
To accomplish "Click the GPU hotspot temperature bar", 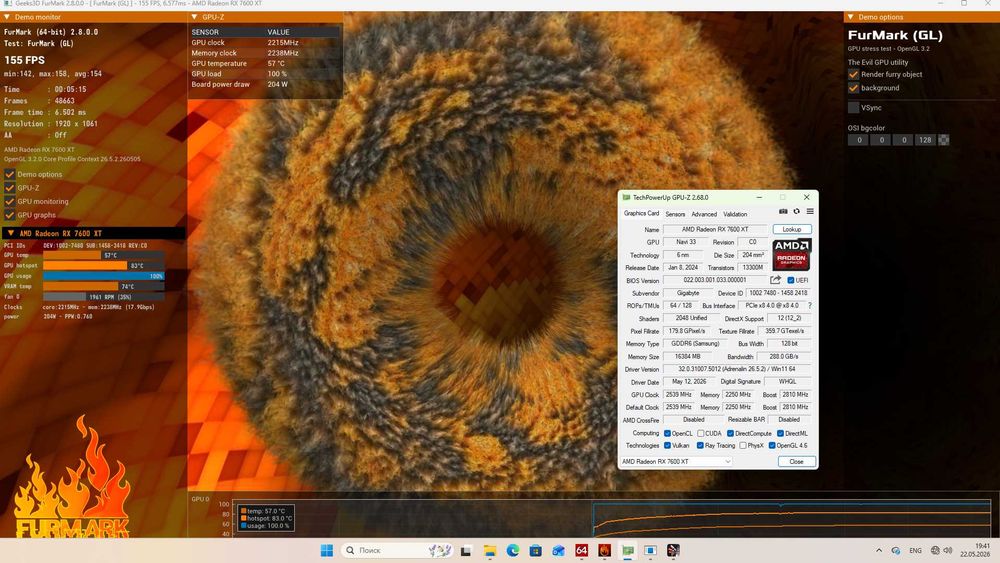I will (x=103, y=265).
